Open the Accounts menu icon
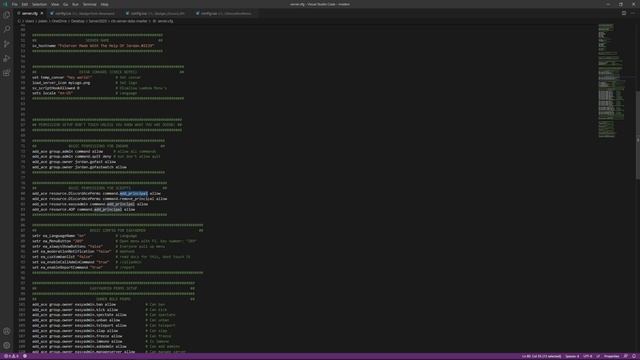 pyautogui.click(x=7, y=331)
